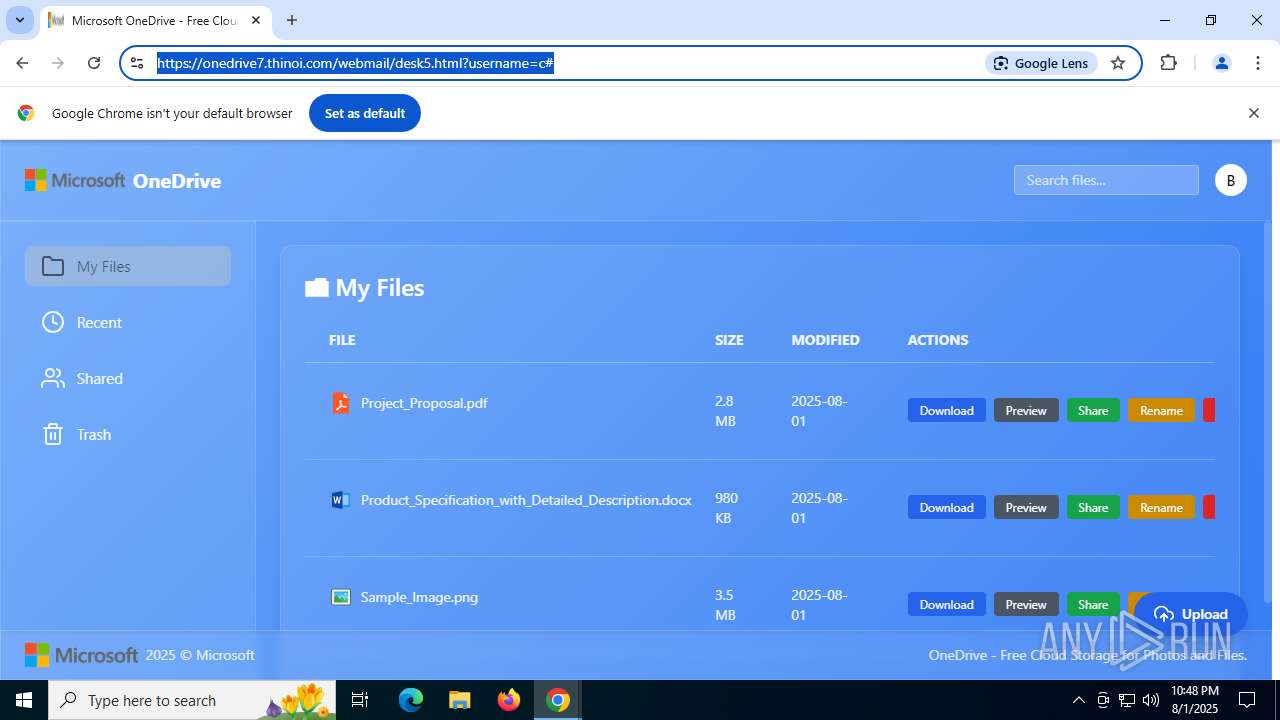Click the ACTIONS column header

point(937,340)
